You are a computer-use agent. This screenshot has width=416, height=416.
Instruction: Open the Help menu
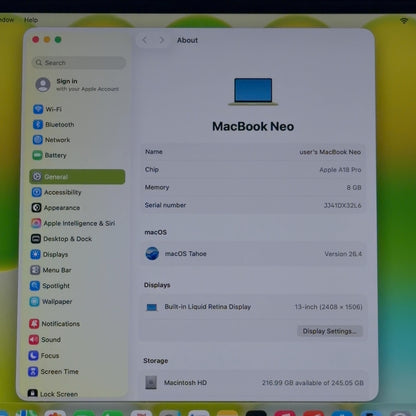pos(31,20)
